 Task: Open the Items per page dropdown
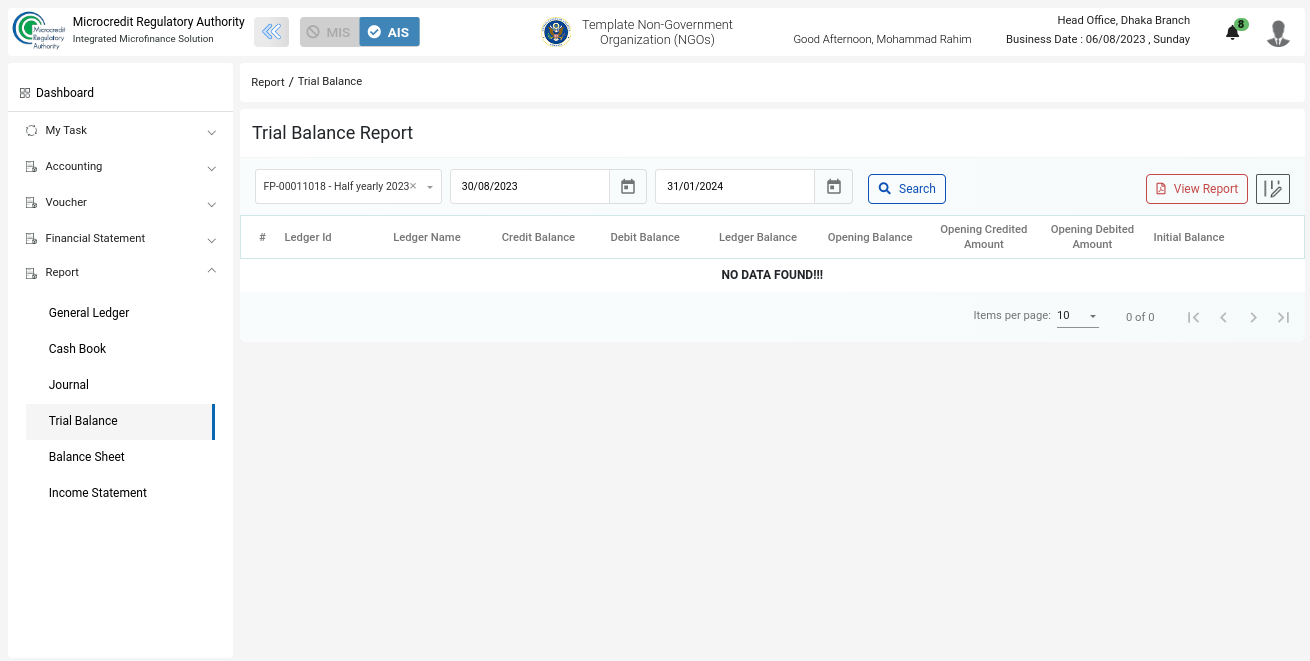tap(1077, 316)
